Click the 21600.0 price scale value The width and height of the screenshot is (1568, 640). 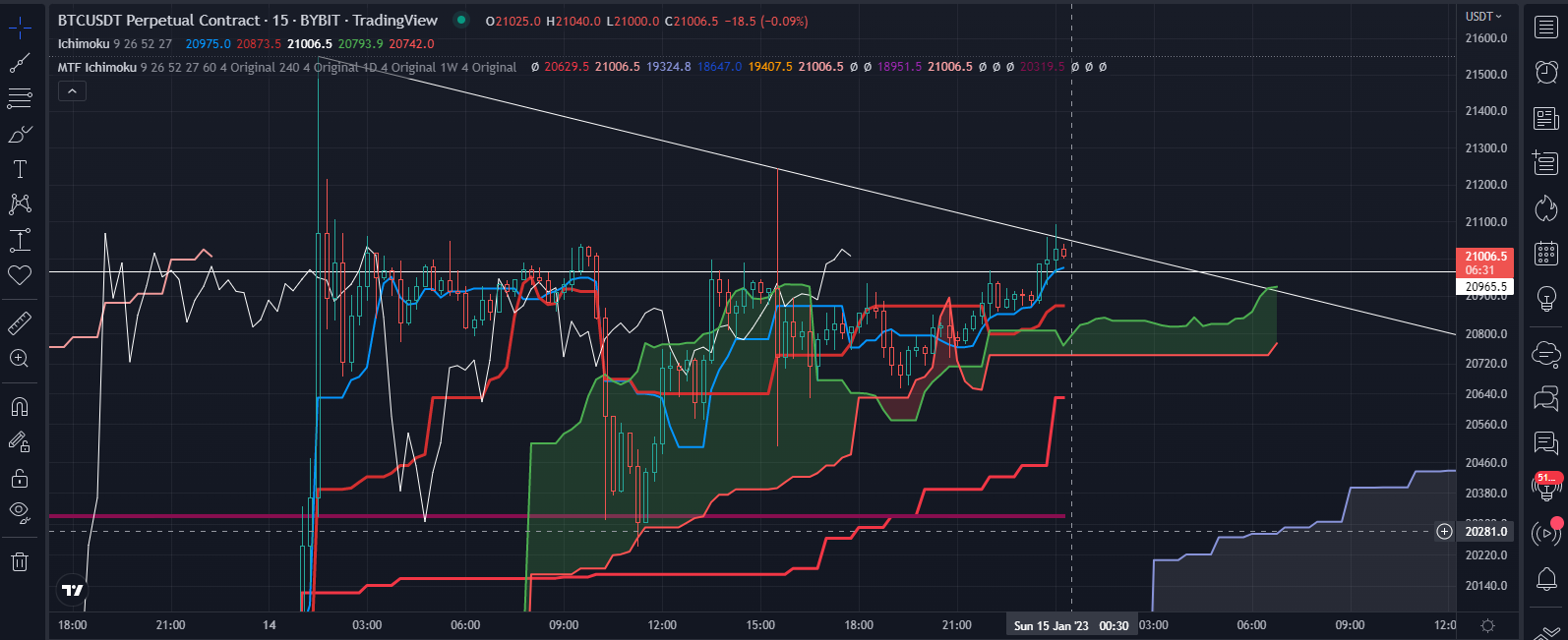(x=1486, y=38)
